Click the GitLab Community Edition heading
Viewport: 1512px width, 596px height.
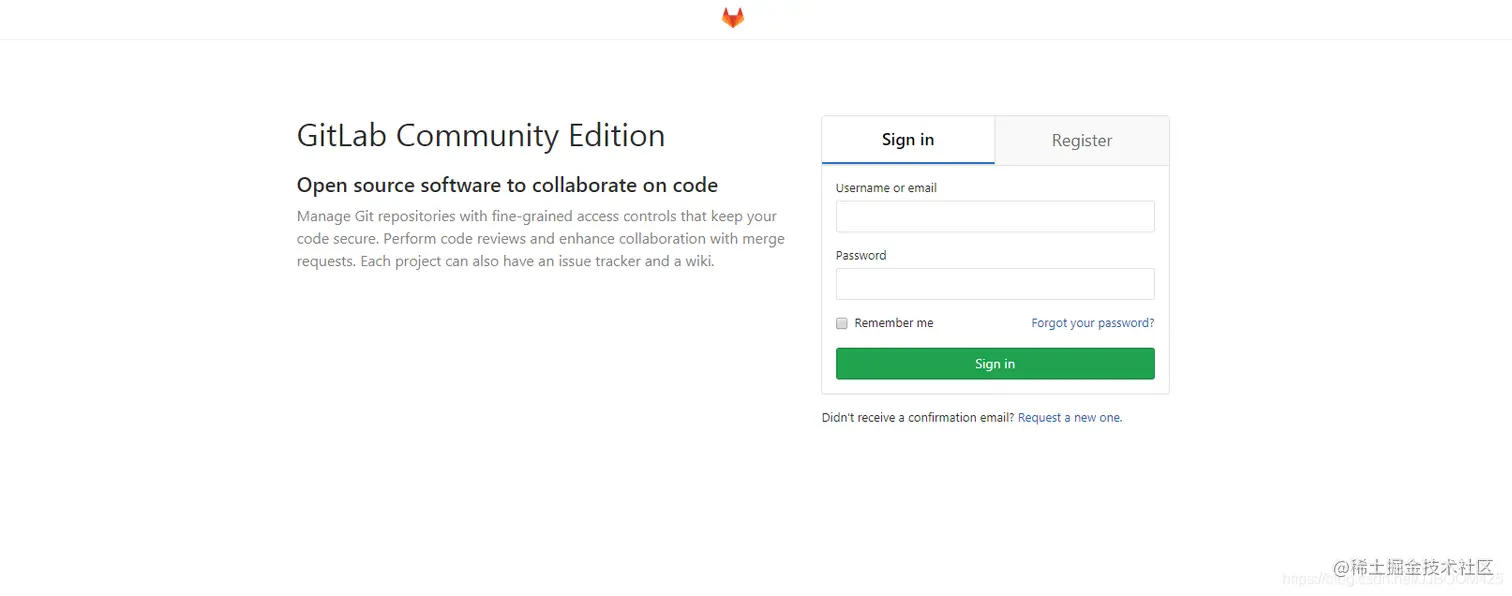tap(481, 135)
